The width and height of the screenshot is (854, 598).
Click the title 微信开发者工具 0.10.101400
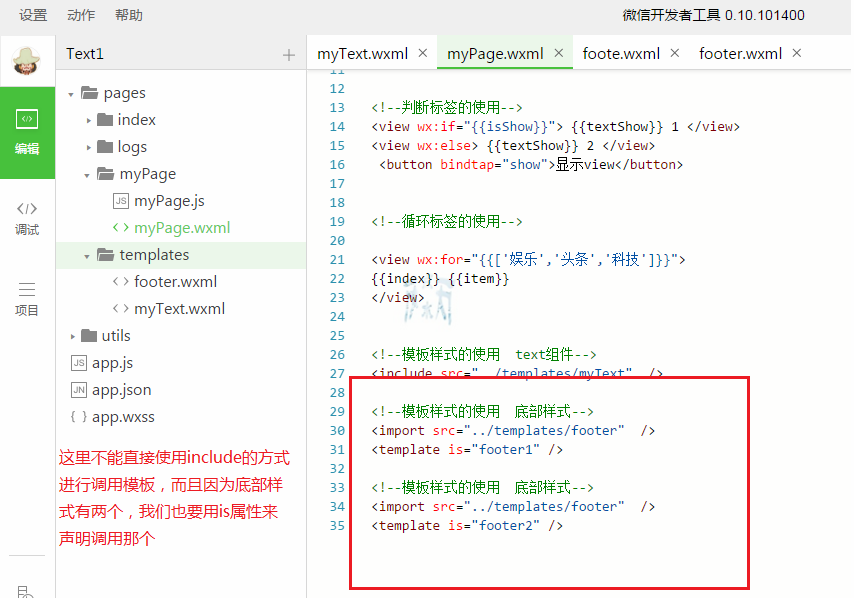[713, 15]
